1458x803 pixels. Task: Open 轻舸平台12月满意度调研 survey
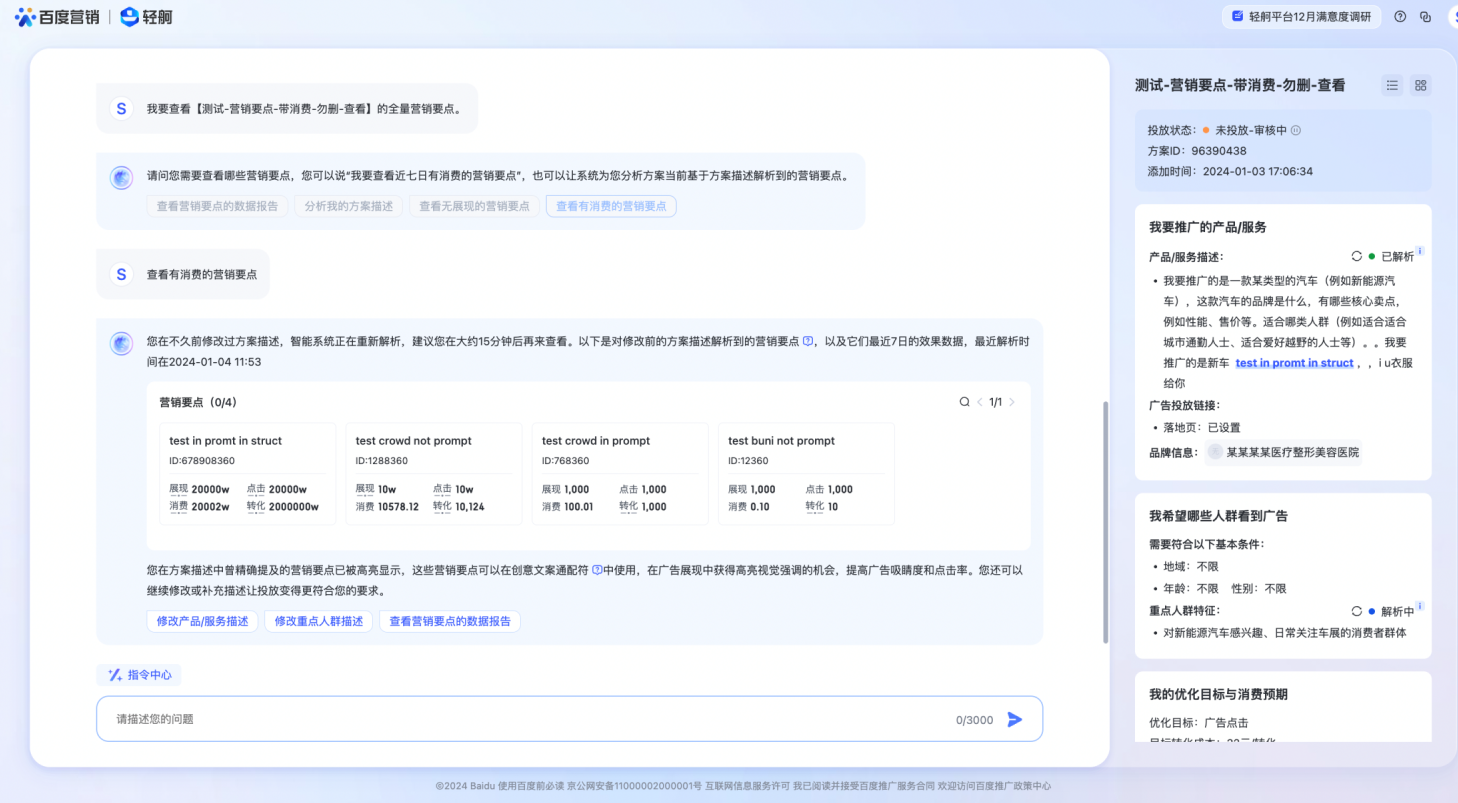(1301, 17)
